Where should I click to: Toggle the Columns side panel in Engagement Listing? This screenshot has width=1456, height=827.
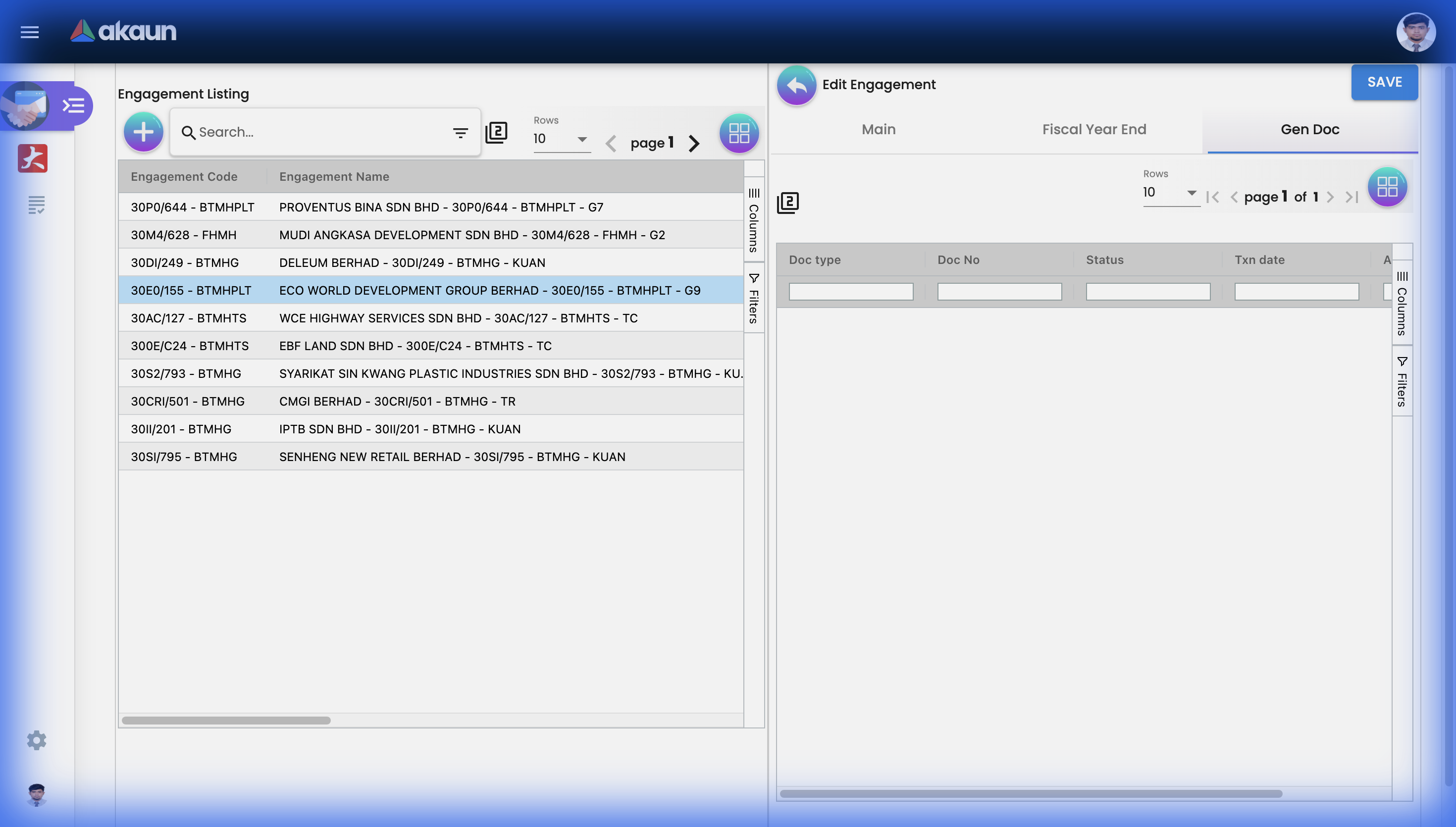tap(754, 220)
